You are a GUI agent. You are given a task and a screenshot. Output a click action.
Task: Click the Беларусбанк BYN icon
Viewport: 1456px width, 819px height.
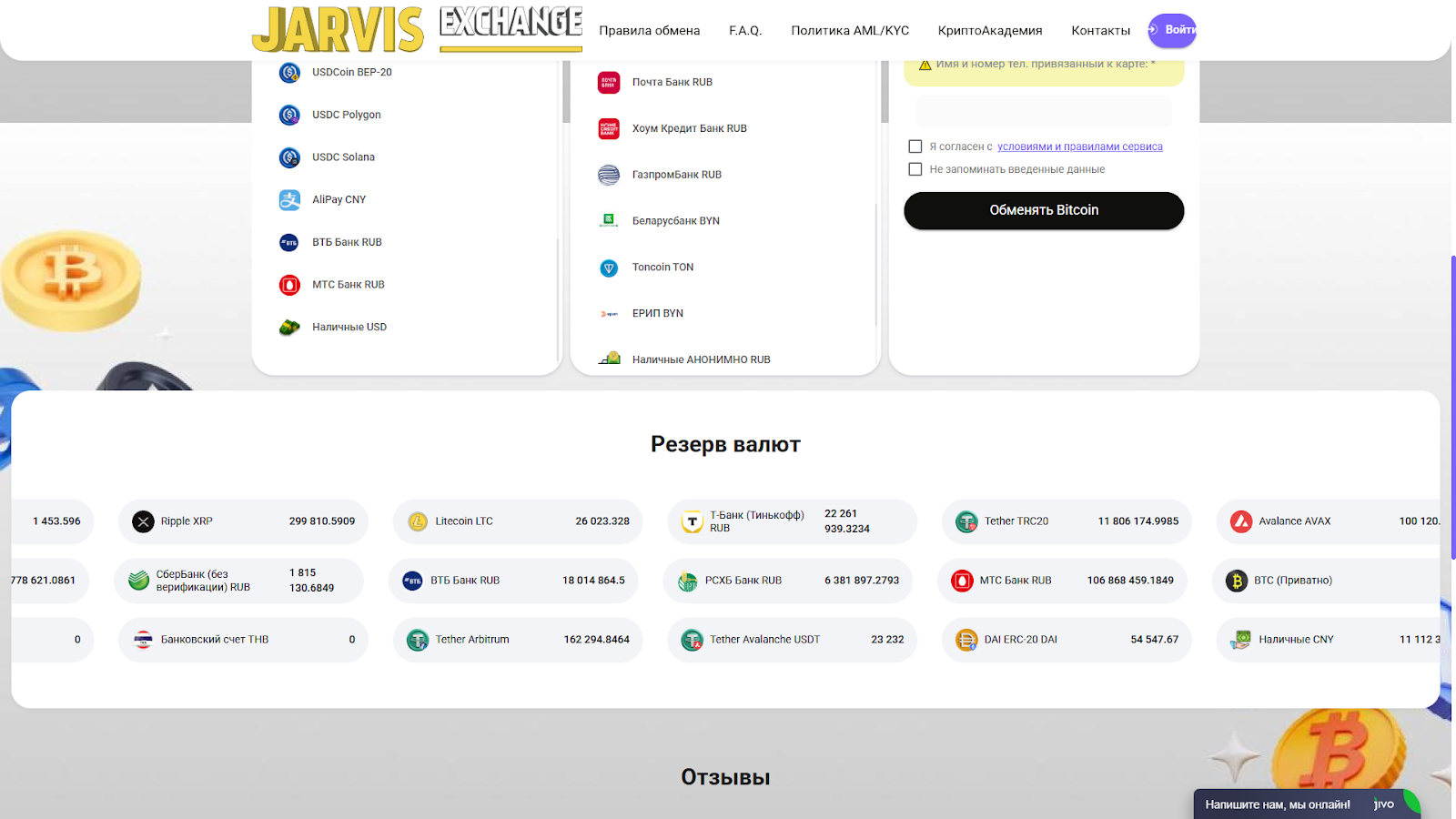coord(609,221)
